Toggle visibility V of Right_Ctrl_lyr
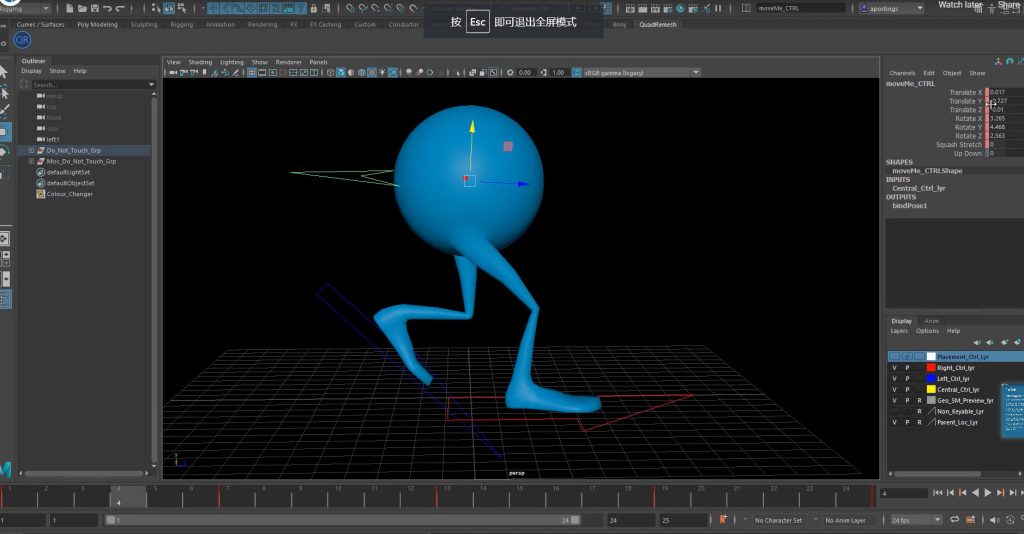 click(x=894, y=368)
